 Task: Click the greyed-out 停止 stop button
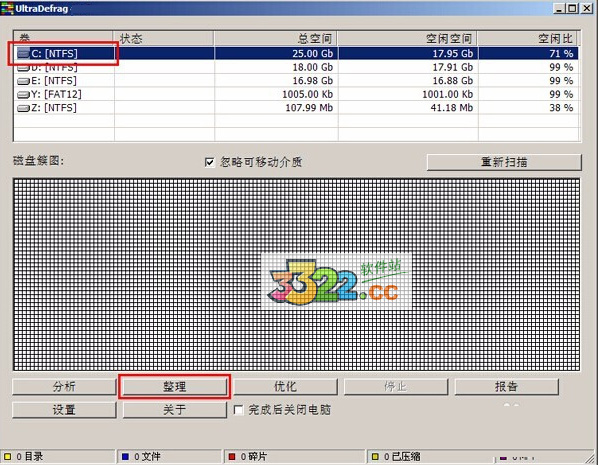click(x=396, y=387)
